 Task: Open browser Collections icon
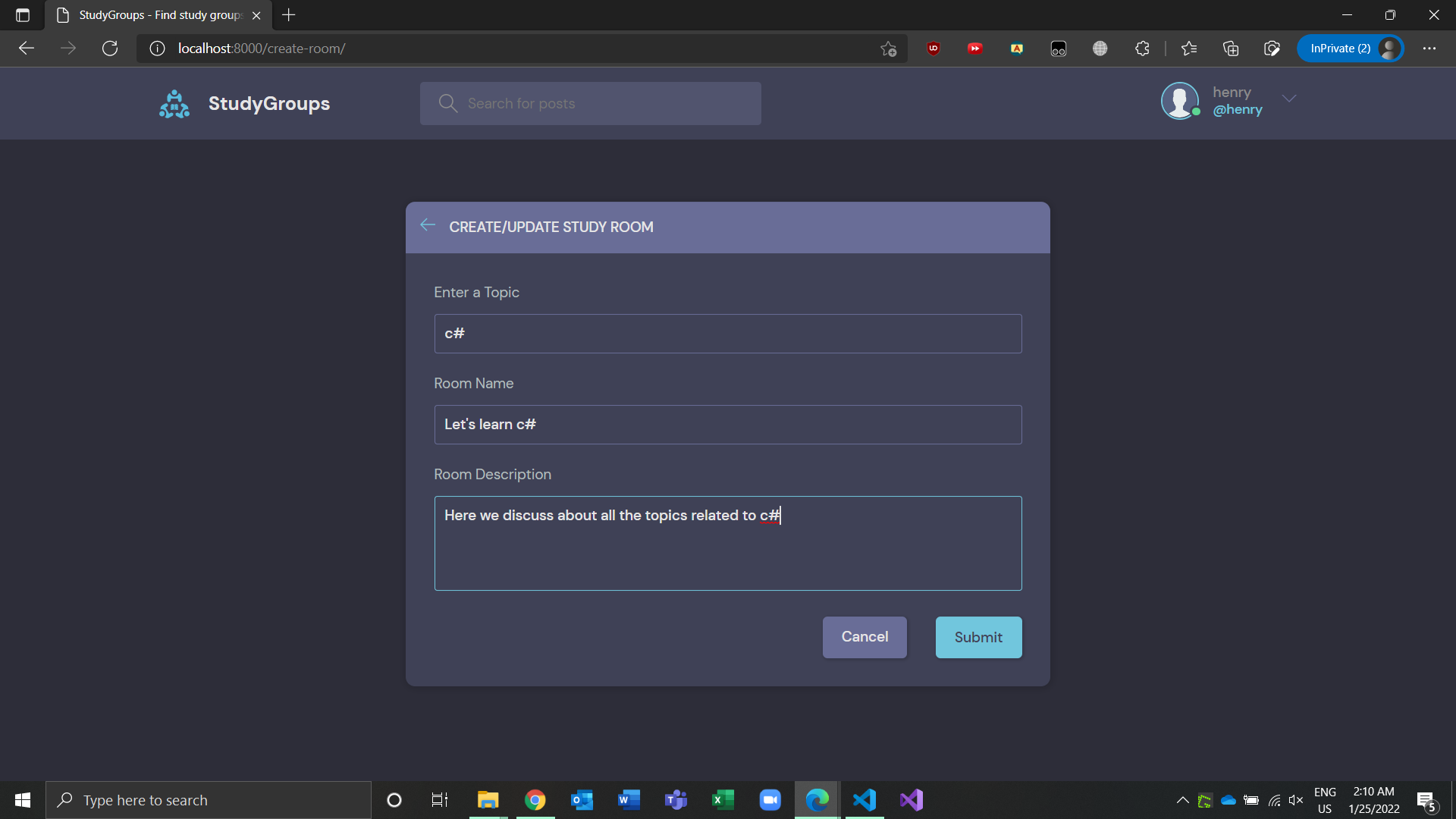[1231, 49]
